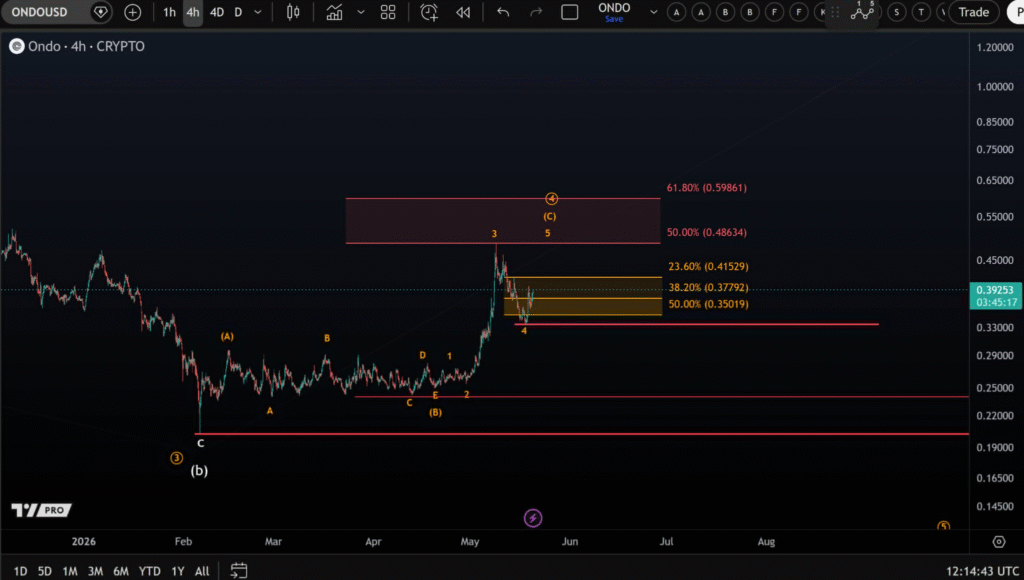Viewport: 1024px width, 580px height.
Task: Open the candlestick chart type selector
Action: [293, 12]
